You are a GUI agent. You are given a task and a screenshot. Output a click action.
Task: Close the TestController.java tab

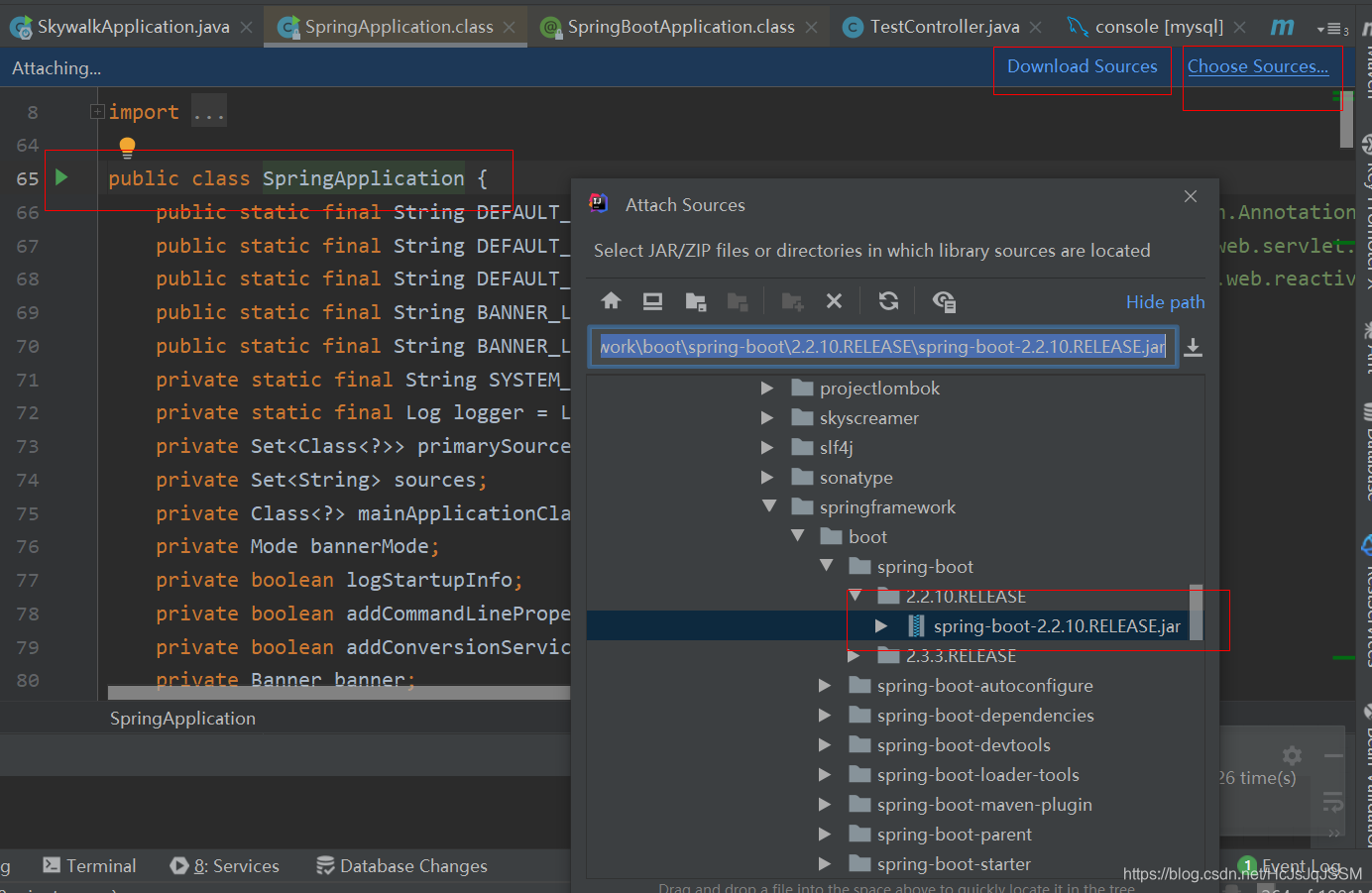pyautogui.click(x=1036, y=27)
